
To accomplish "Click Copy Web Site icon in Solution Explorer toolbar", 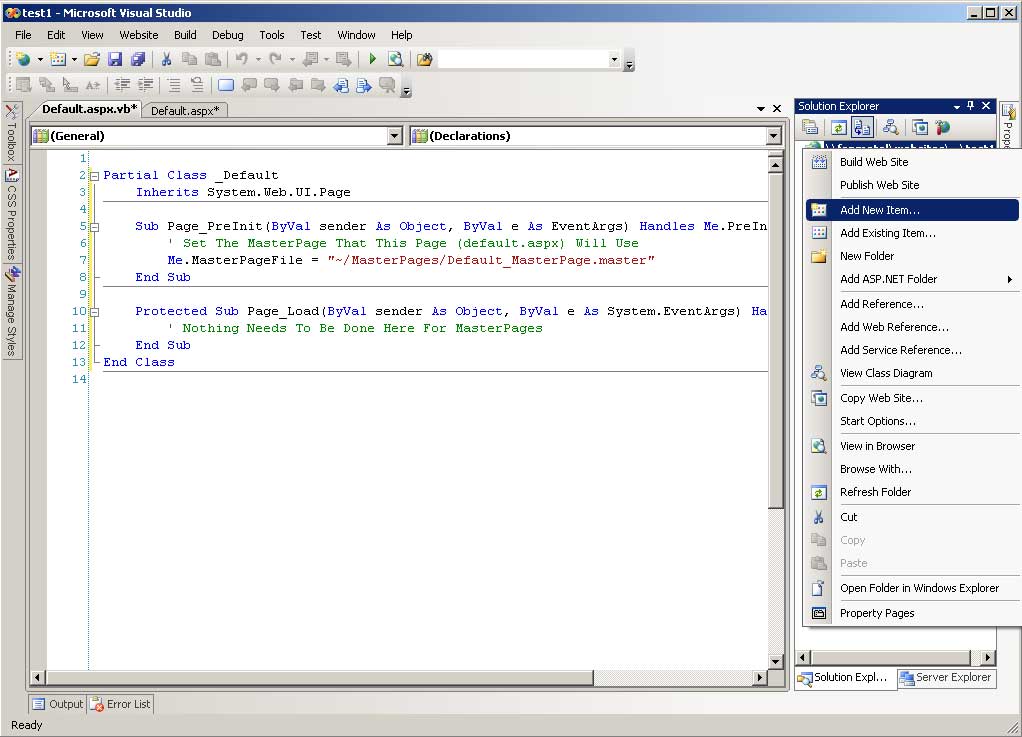I will 920,127.
